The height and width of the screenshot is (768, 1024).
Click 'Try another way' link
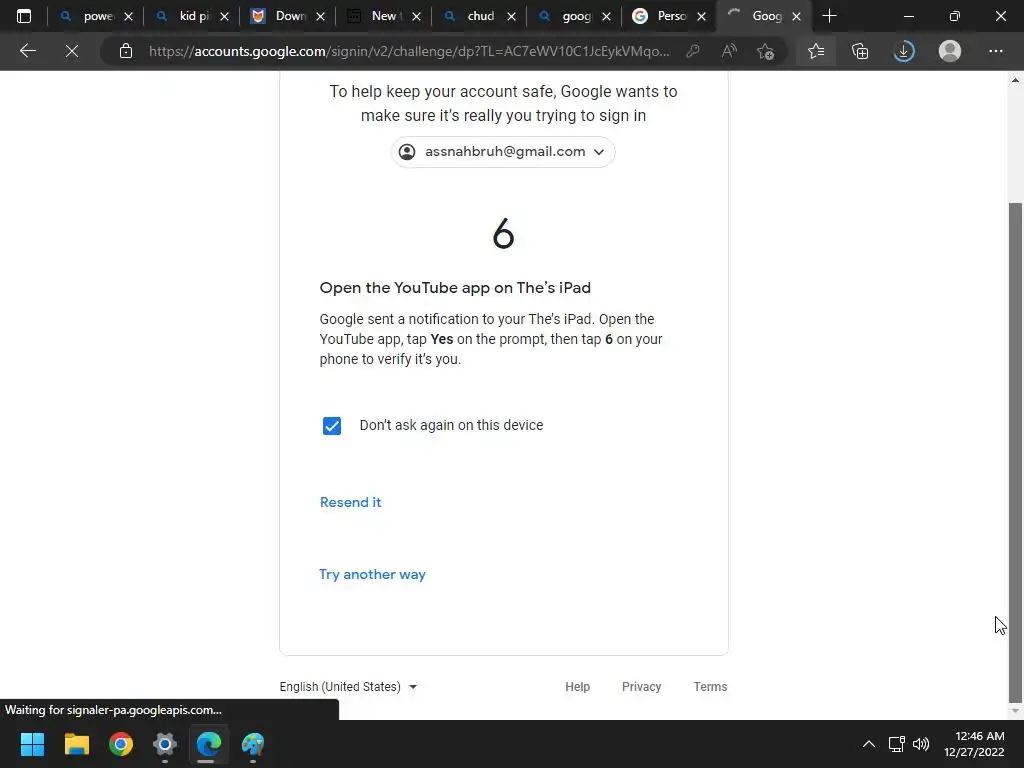pos(372,574)
